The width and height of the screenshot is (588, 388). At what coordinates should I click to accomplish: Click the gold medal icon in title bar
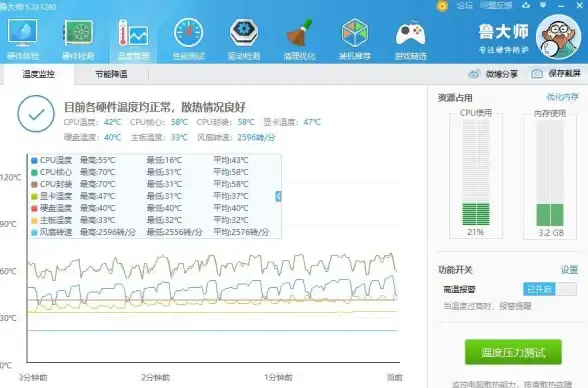click(x=442, y=6)
